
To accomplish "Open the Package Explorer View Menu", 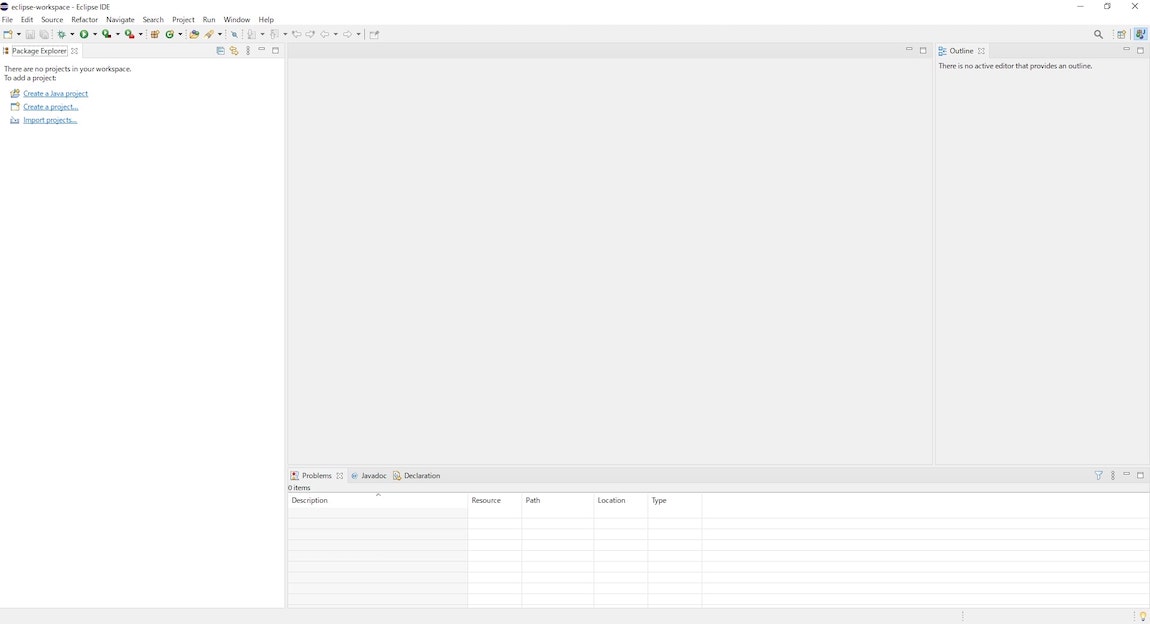I will tap(248, 51).
